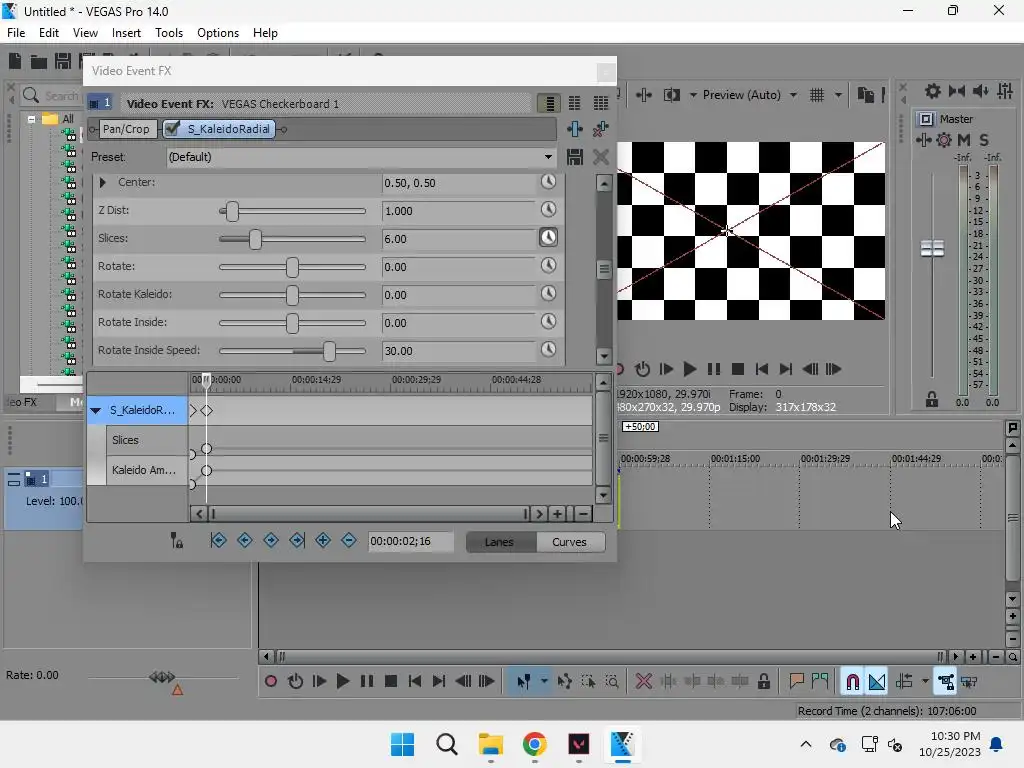Toggle Enable Snapping magnet icon
The width and height of the screenshot is (1024, 768).
point(852,681)
